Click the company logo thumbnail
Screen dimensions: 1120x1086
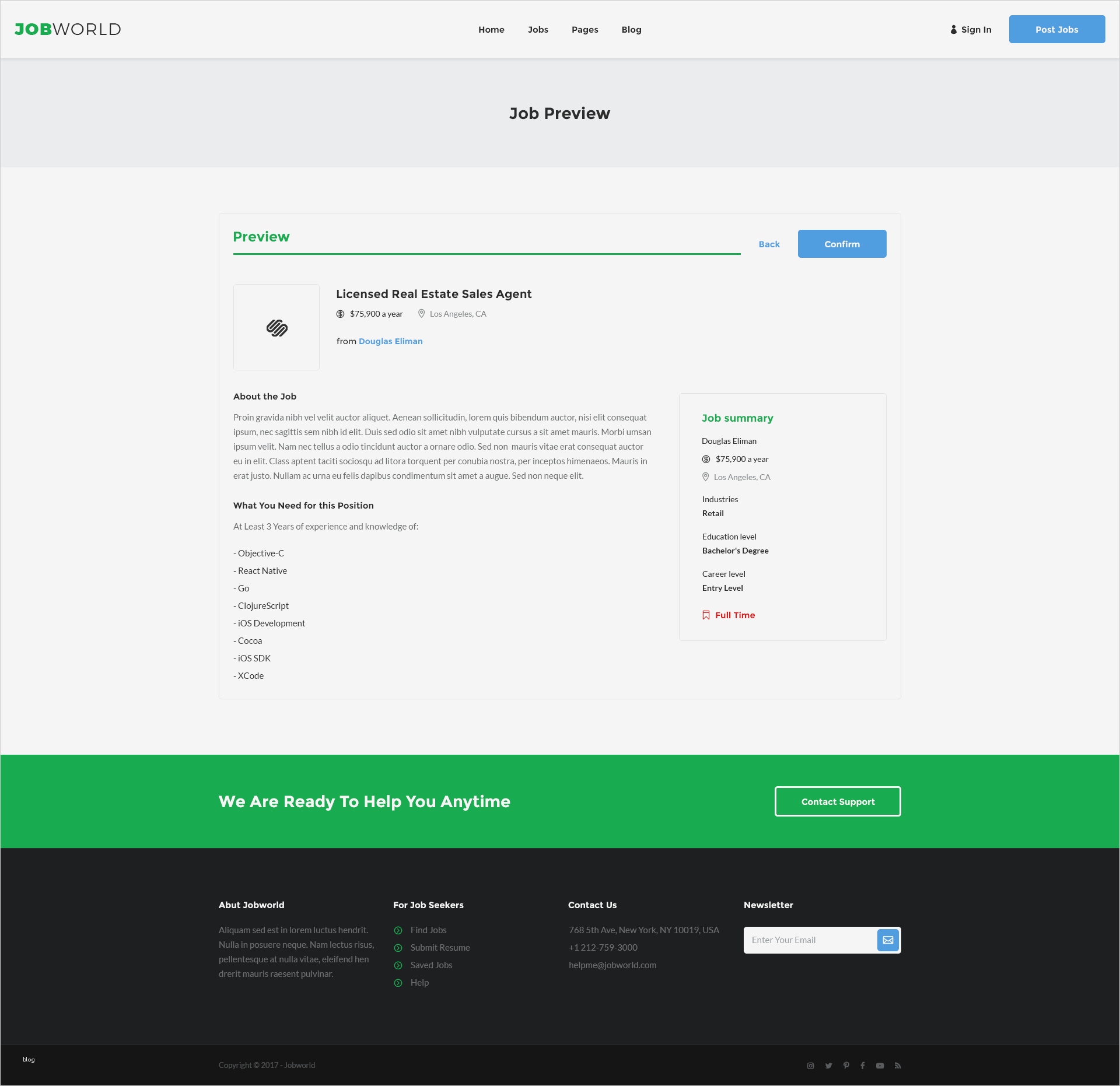point(276,327)
